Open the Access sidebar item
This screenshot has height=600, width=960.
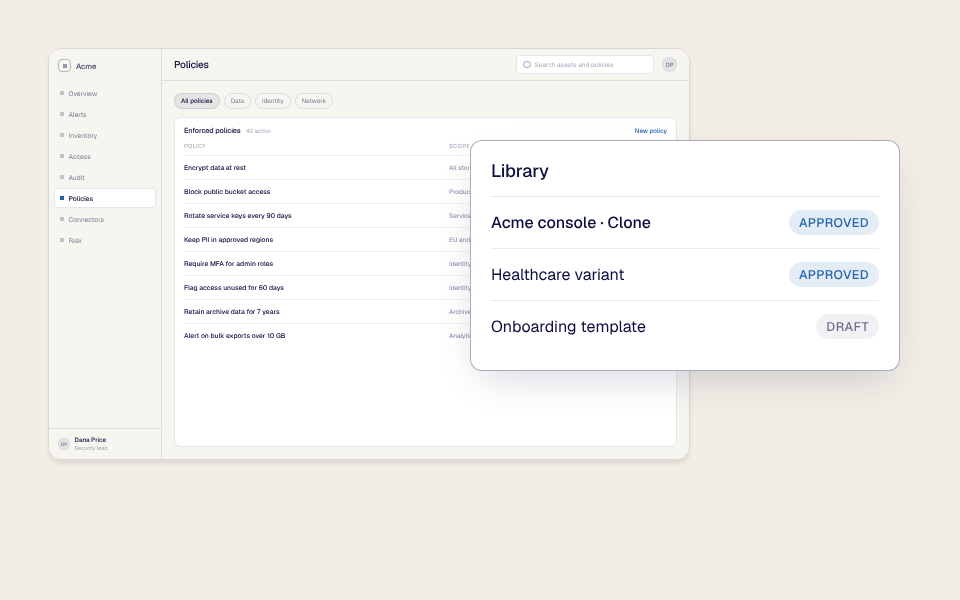[x=105, y=157]
